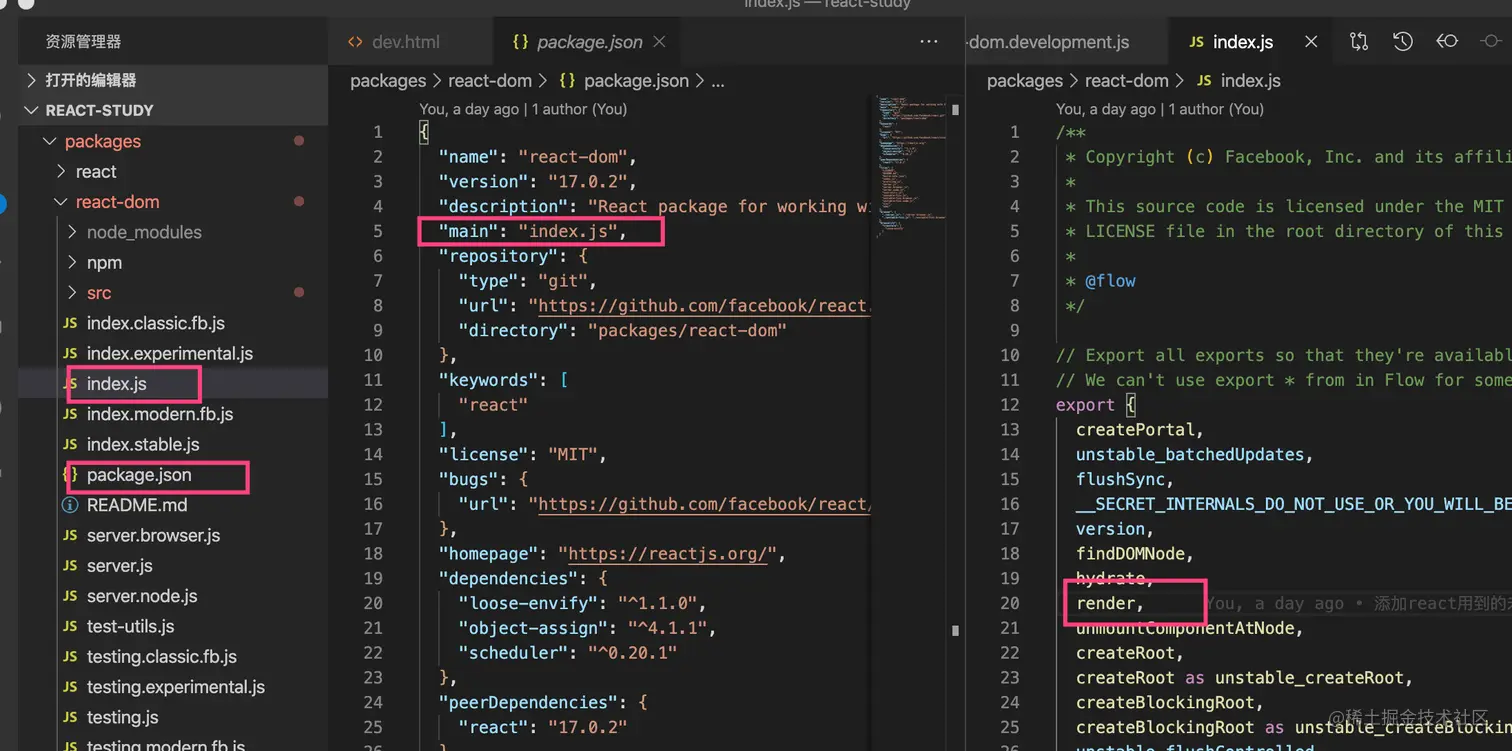Click the "scheduler": "^0.20.1" dependency line
Screen dimensions: 1512x751
[x=567, y=653]
